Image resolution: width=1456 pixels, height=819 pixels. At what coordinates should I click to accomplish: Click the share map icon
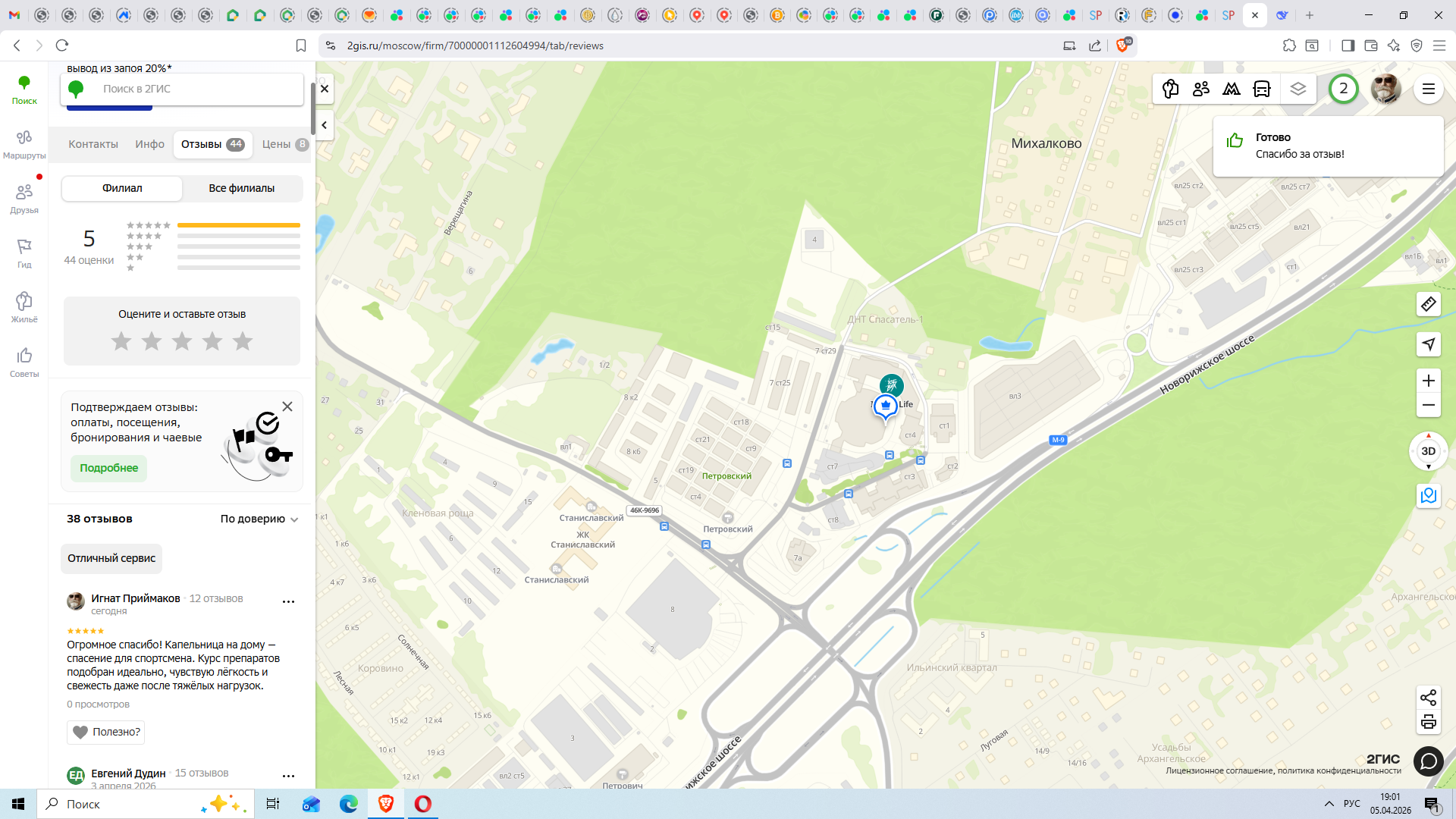pyautogui.click(x=1428, y=697)
